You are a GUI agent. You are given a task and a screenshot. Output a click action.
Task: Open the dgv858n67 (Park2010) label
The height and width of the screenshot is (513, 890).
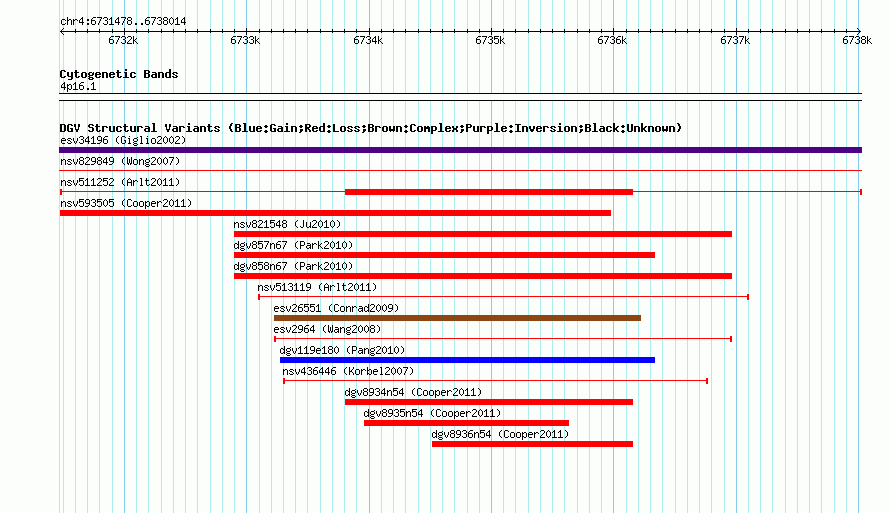[x=293, y=266]
